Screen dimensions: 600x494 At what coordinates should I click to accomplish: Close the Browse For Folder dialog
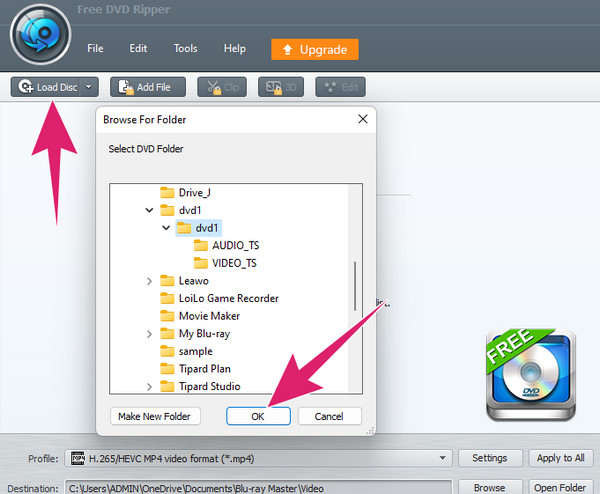363,119
